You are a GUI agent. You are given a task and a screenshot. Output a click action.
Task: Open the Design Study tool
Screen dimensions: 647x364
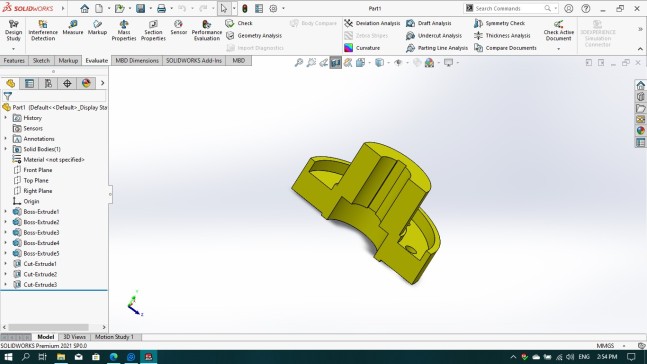(13, 31)
